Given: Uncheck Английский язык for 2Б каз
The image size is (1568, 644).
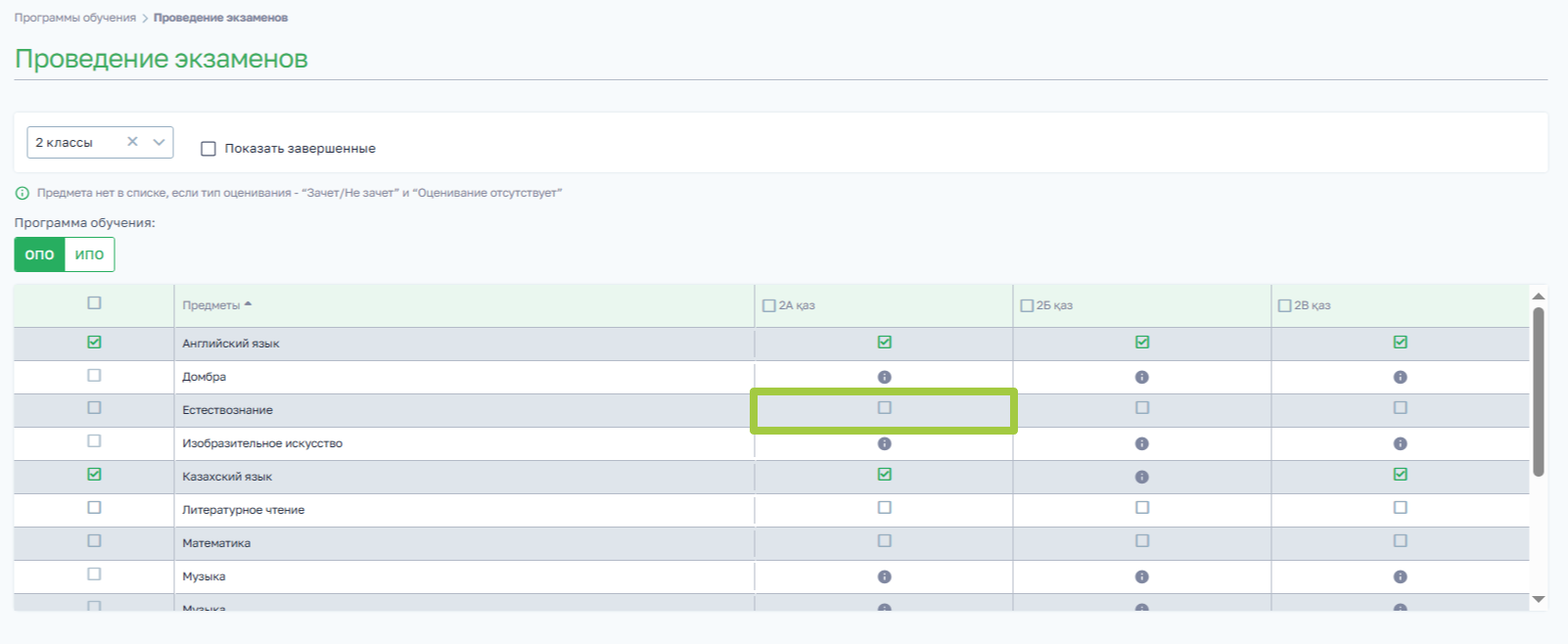Looking at the screenshot, I should tap(1141, 342).
